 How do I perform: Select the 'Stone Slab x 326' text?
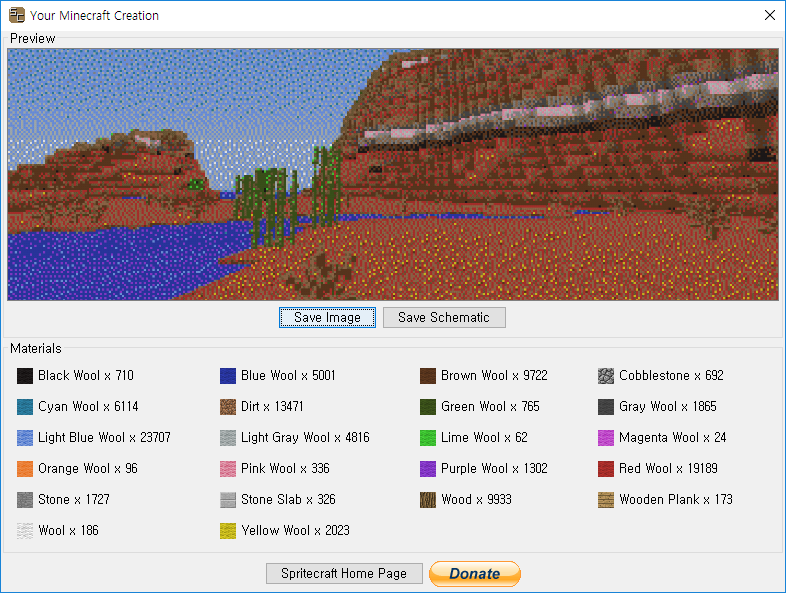(x=288, y=500)
